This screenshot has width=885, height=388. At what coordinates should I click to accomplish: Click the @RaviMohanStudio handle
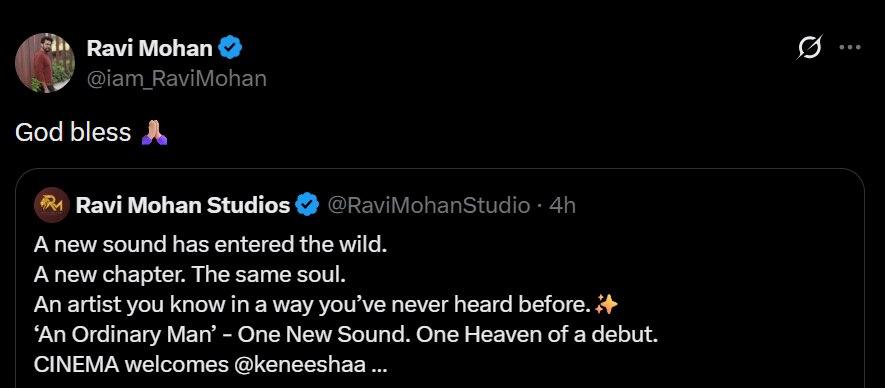(x=428, y=206)
